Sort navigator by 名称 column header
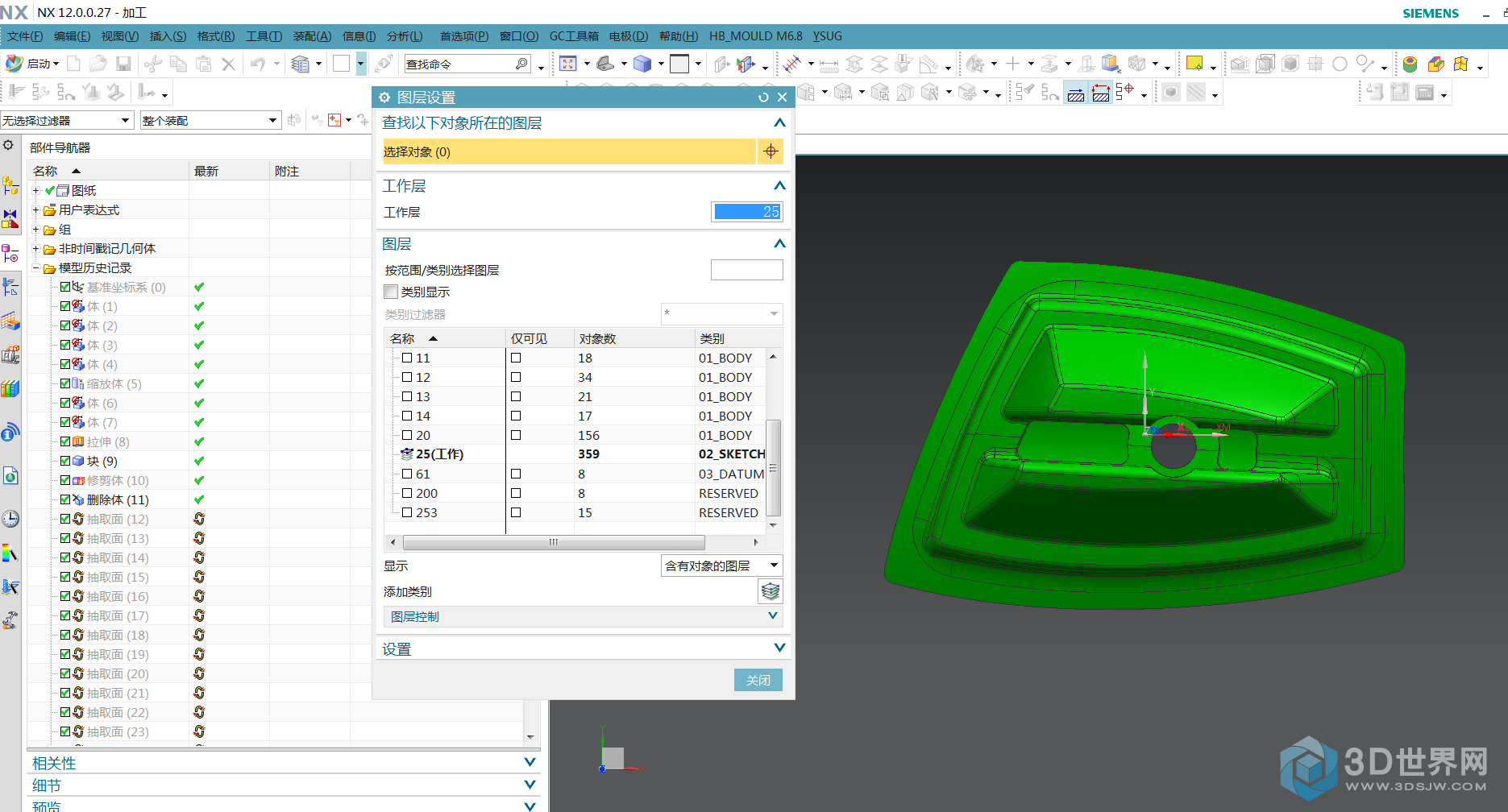The height and width of the screenshot is (812, 1508). pos(108,171)
